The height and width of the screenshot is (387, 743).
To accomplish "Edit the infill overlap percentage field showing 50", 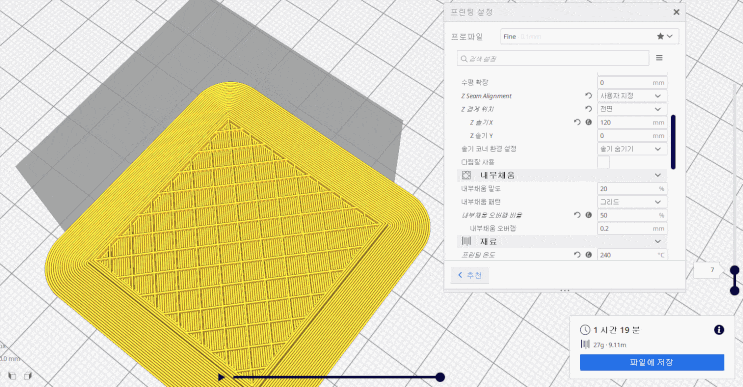I will 632,215.
